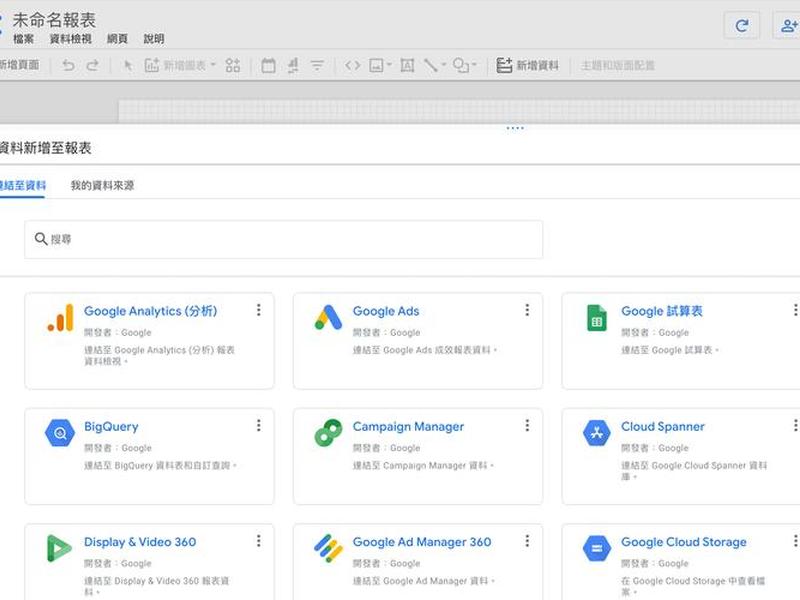This screenshot has height=600, width=800.
Task: Insert URL embed code icon
Action: point(353,65)
